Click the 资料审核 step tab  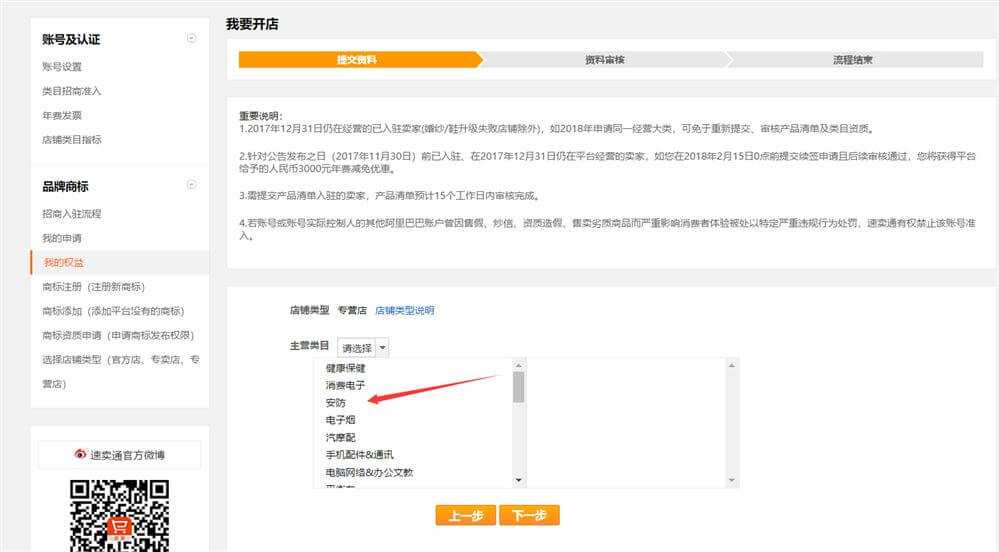(604, 60)
